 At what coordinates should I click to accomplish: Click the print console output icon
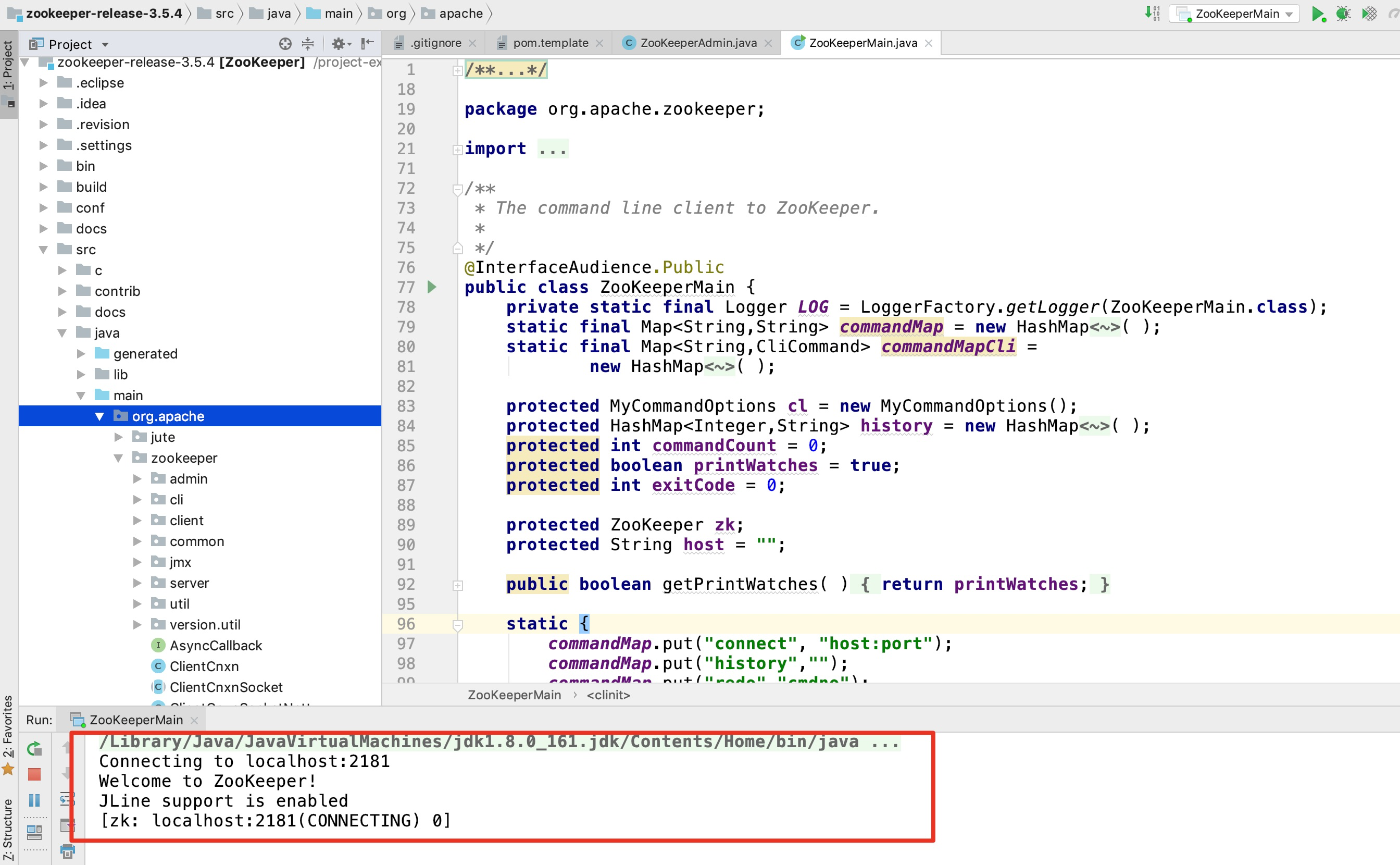coord(68,851)
